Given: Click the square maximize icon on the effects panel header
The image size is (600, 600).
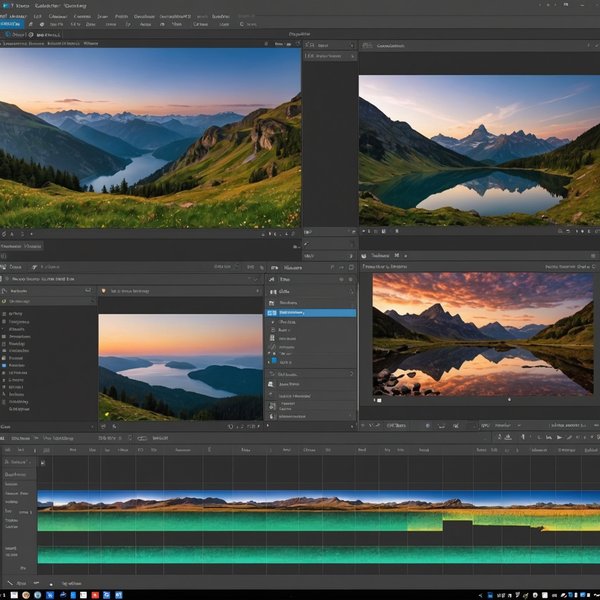Looking at the screenshot, I should (x=351, y=267).
